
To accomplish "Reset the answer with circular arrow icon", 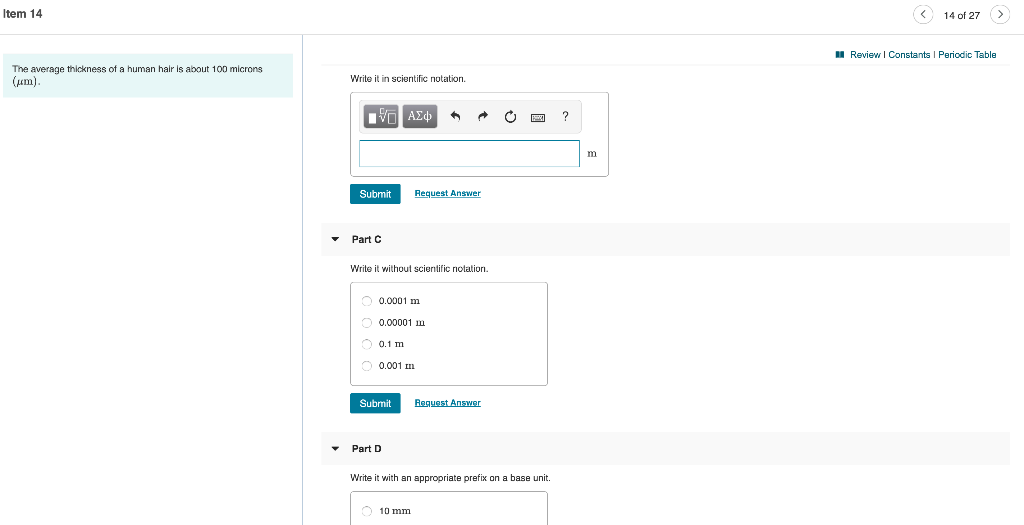I will pos(511,117).
